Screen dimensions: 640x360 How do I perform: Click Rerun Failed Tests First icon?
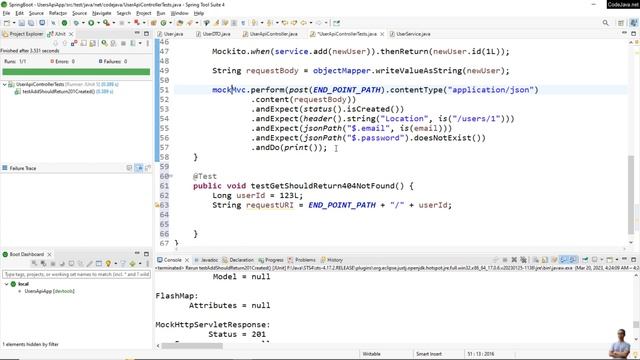coord(113,43)
